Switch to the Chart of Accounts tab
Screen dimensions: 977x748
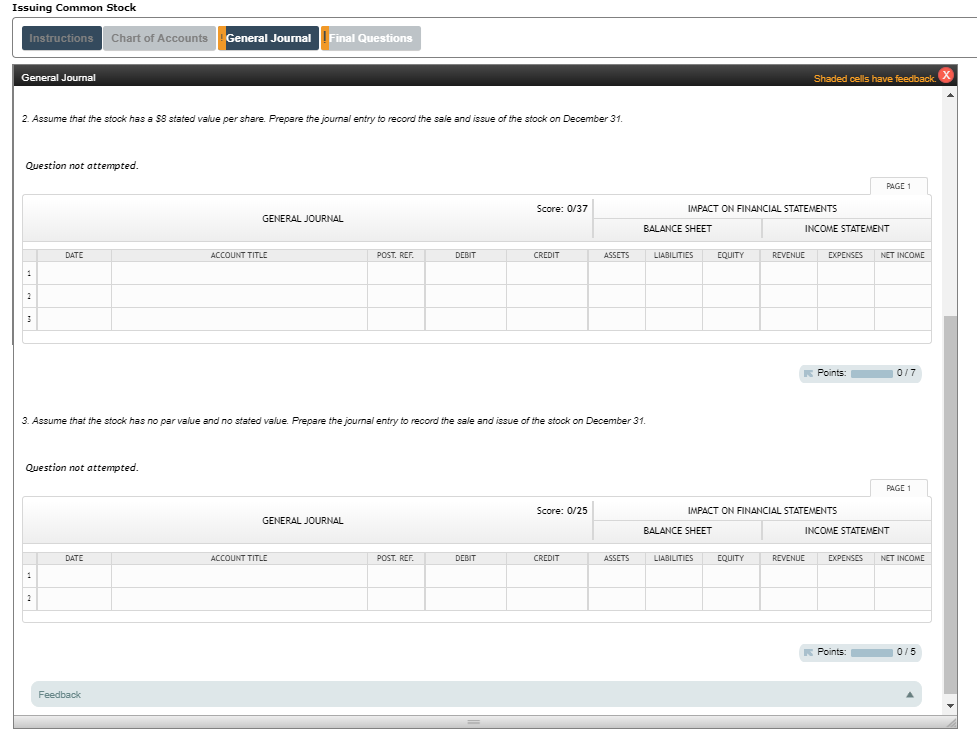159,38
